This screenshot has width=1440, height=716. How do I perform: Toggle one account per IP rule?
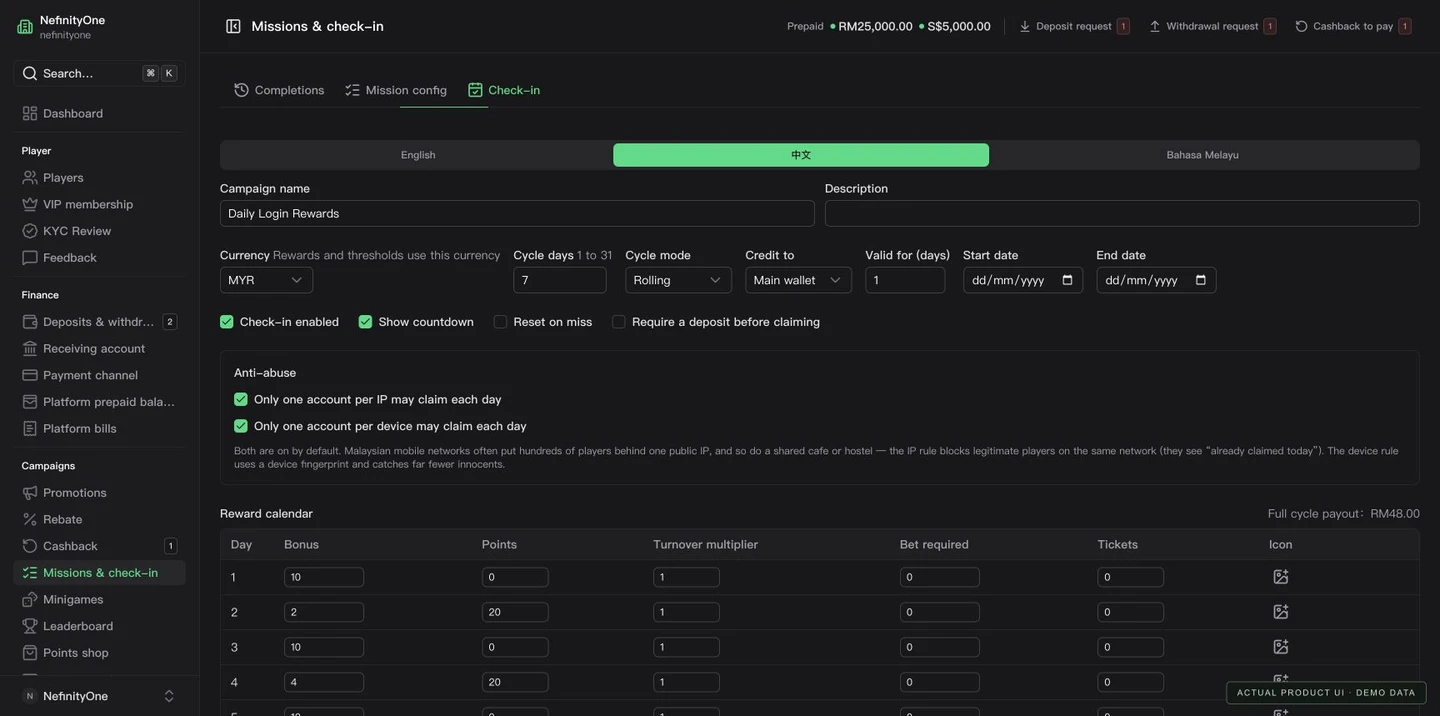[x=241, y=400]
